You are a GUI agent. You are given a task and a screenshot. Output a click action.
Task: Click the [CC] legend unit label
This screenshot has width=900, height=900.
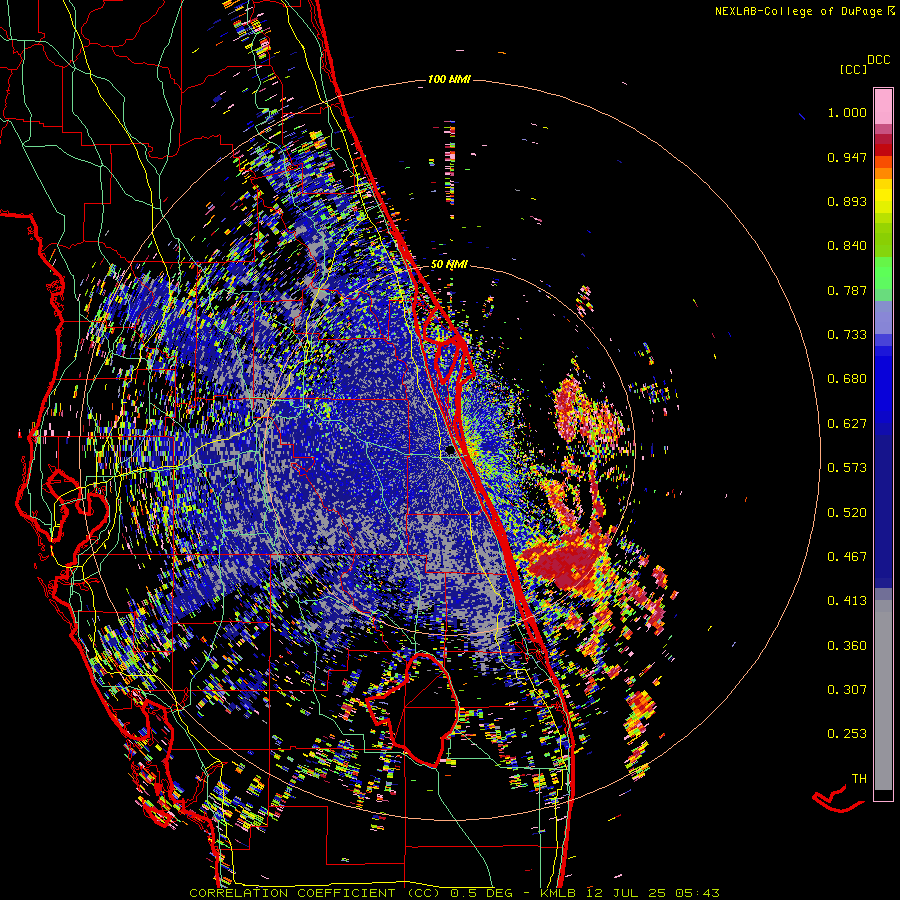click(853, 70)
